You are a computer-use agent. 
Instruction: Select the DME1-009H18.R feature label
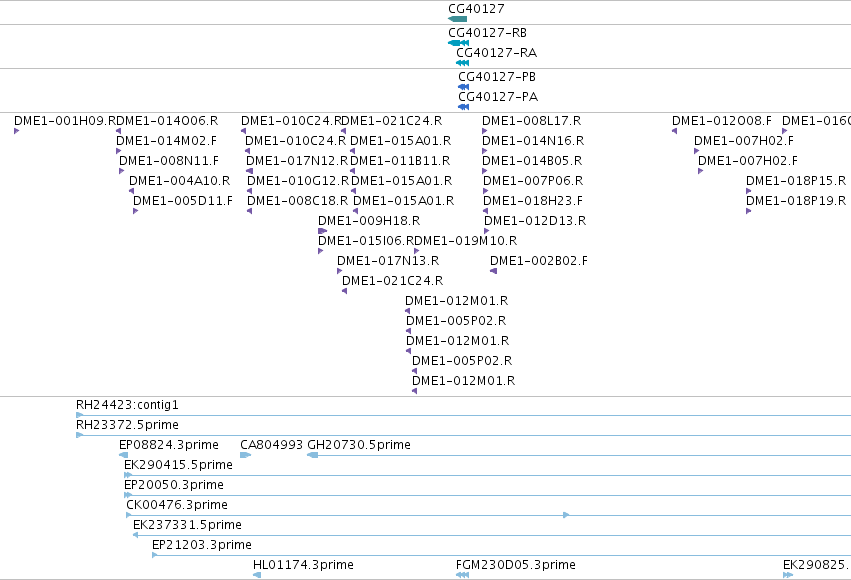tap(369, 221)
